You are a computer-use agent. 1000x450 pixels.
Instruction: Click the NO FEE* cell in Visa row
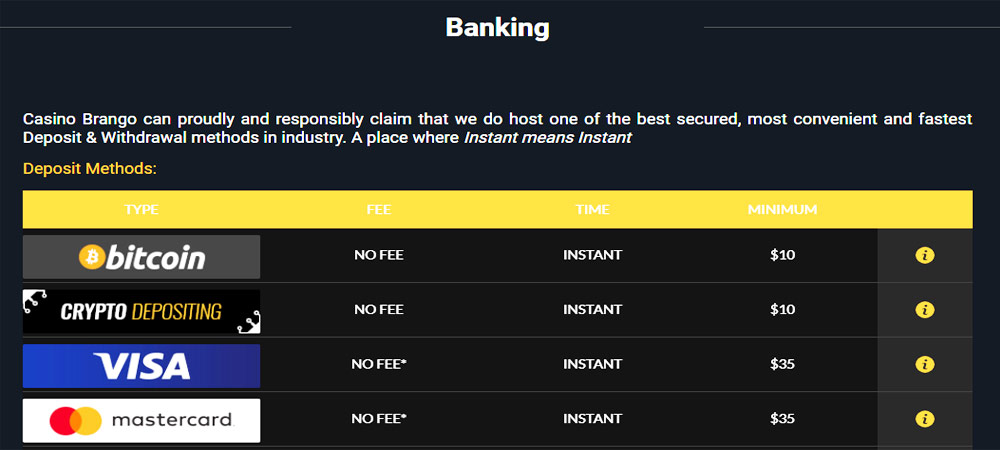[x=379, y=365]
